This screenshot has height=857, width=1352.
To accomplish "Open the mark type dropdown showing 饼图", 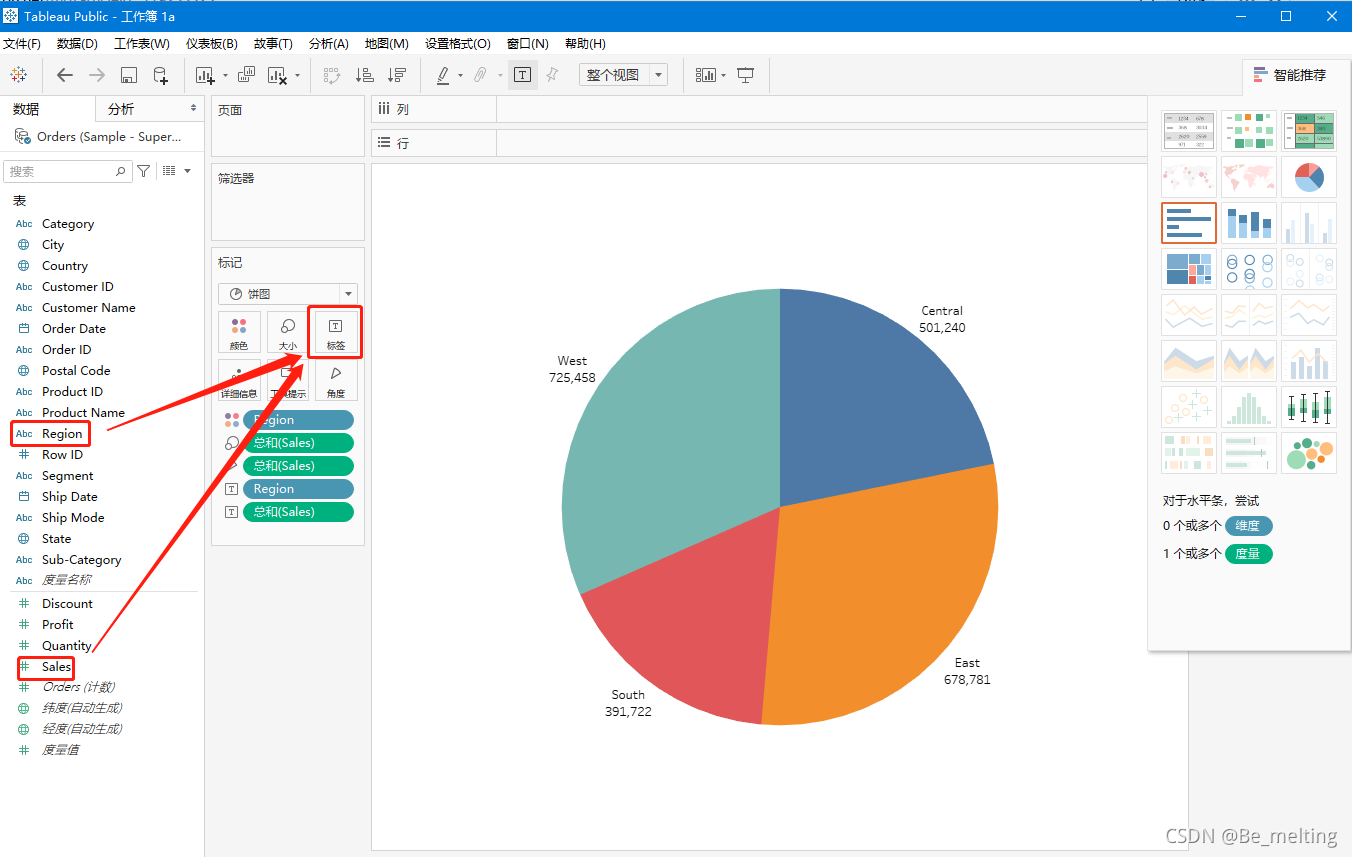I will pos(288,294).
